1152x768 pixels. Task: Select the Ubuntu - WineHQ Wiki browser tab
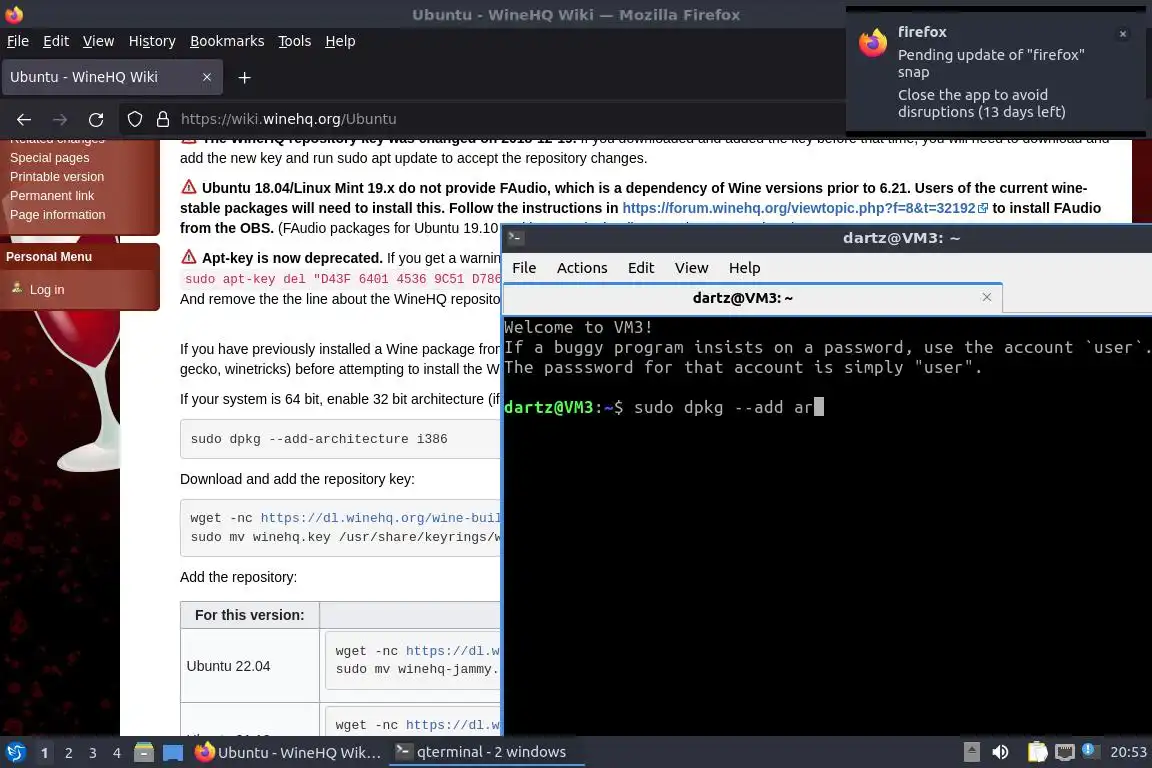coord(112,77)
